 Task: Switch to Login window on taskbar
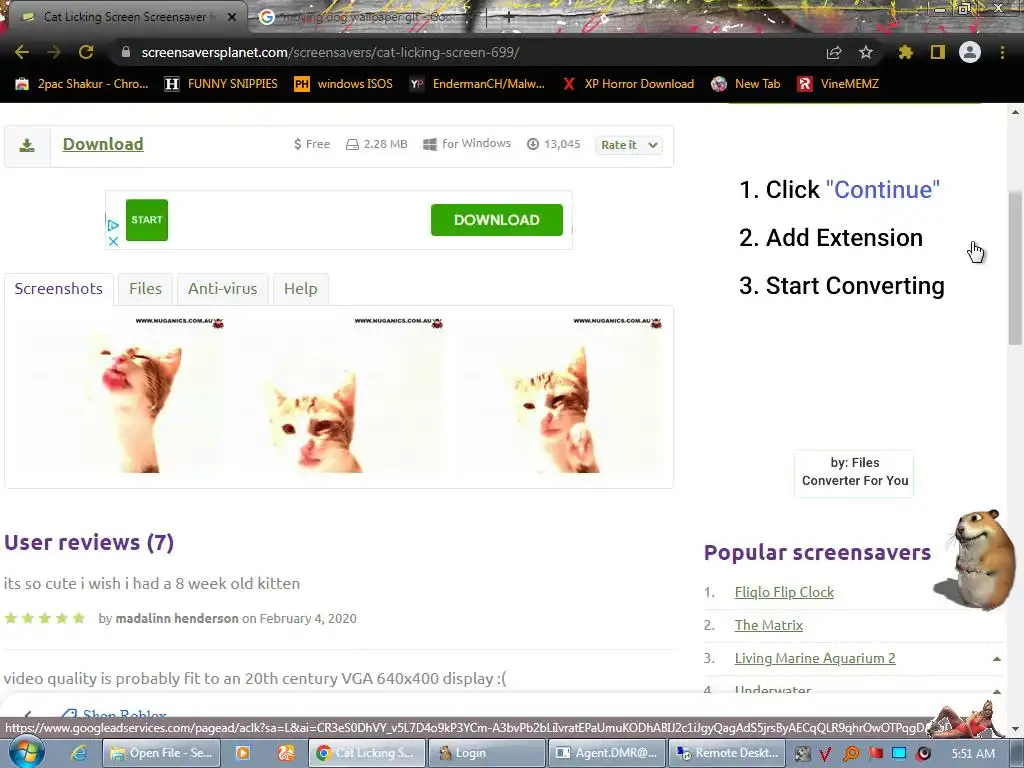point(487,753)
